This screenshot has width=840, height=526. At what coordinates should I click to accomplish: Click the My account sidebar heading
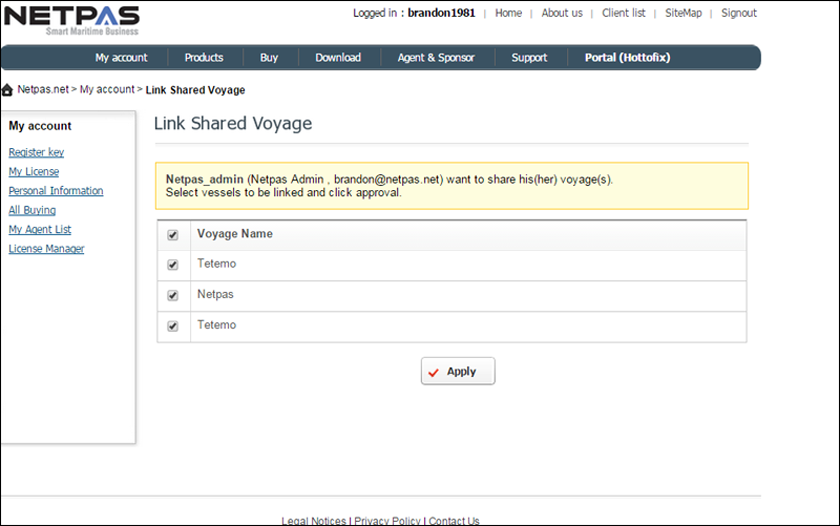[x=40, y=126]
